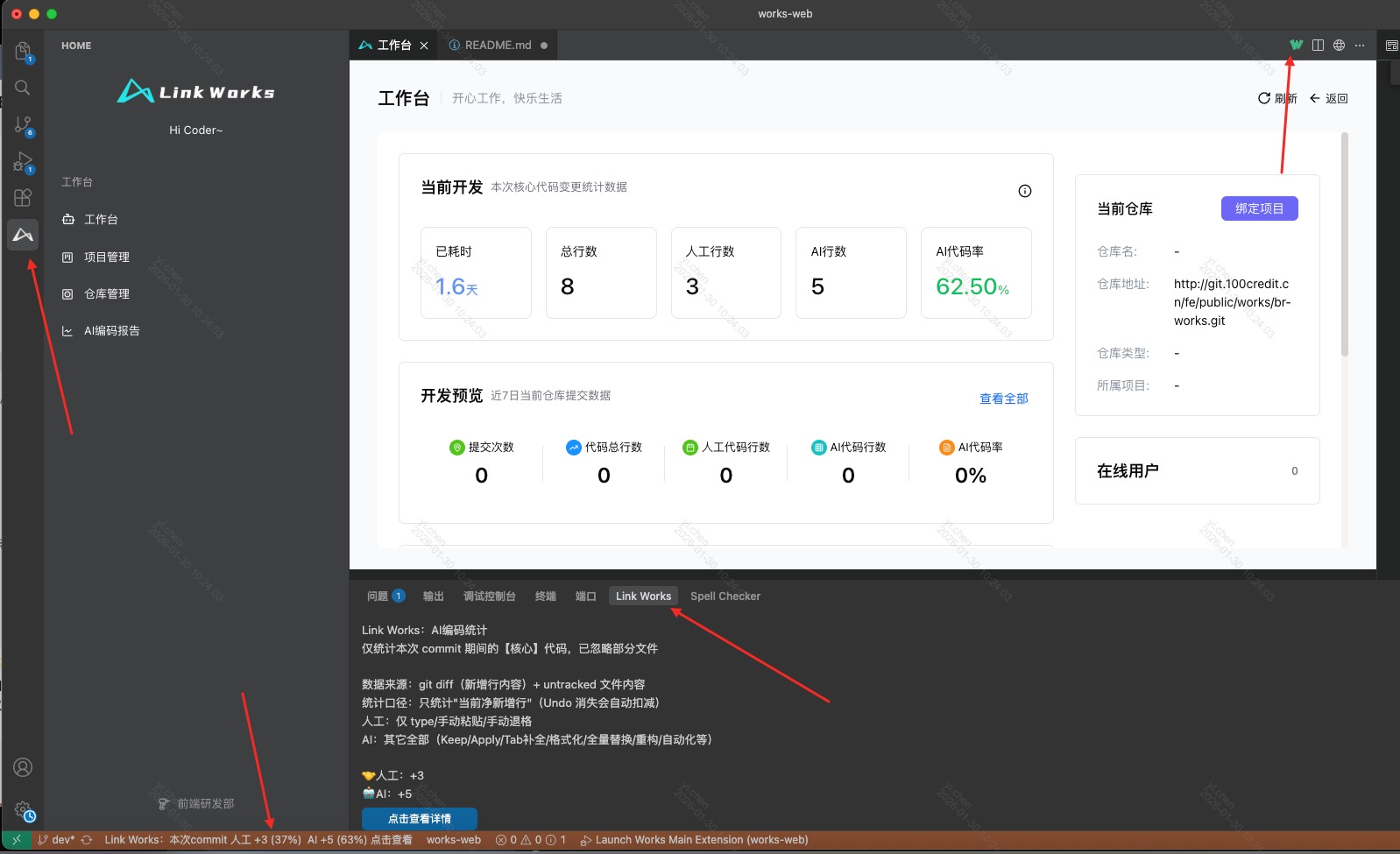Click the dev* branch in status bar
Screen dimensions: 1400x854
pos(56,839)
